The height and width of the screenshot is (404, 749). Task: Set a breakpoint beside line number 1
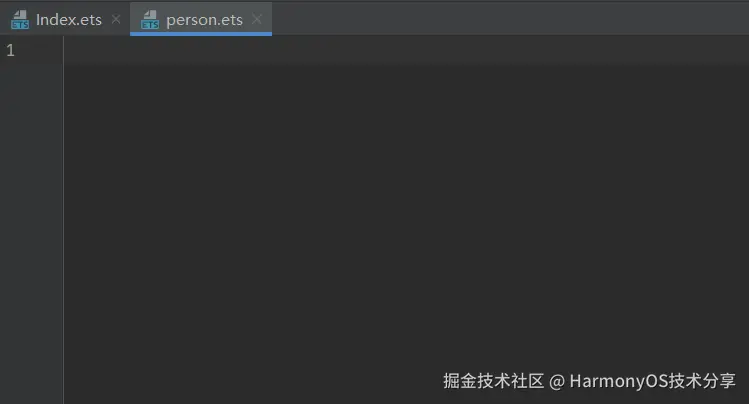tap(29, 50)
